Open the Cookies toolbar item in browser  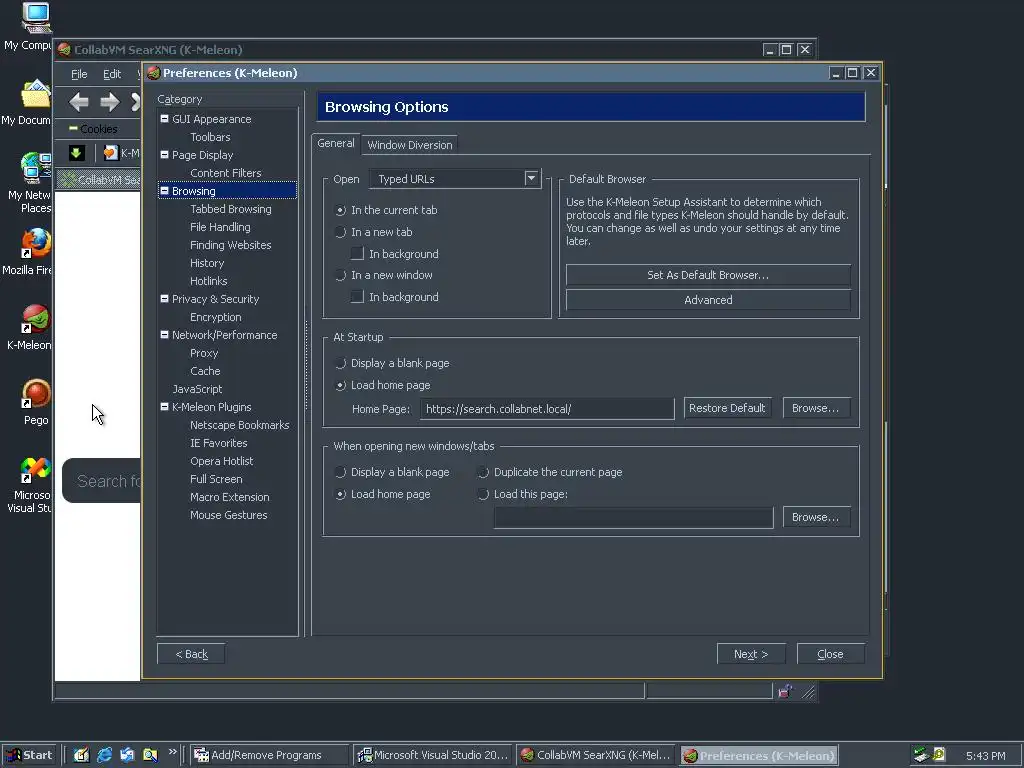[x=94, y=129]
